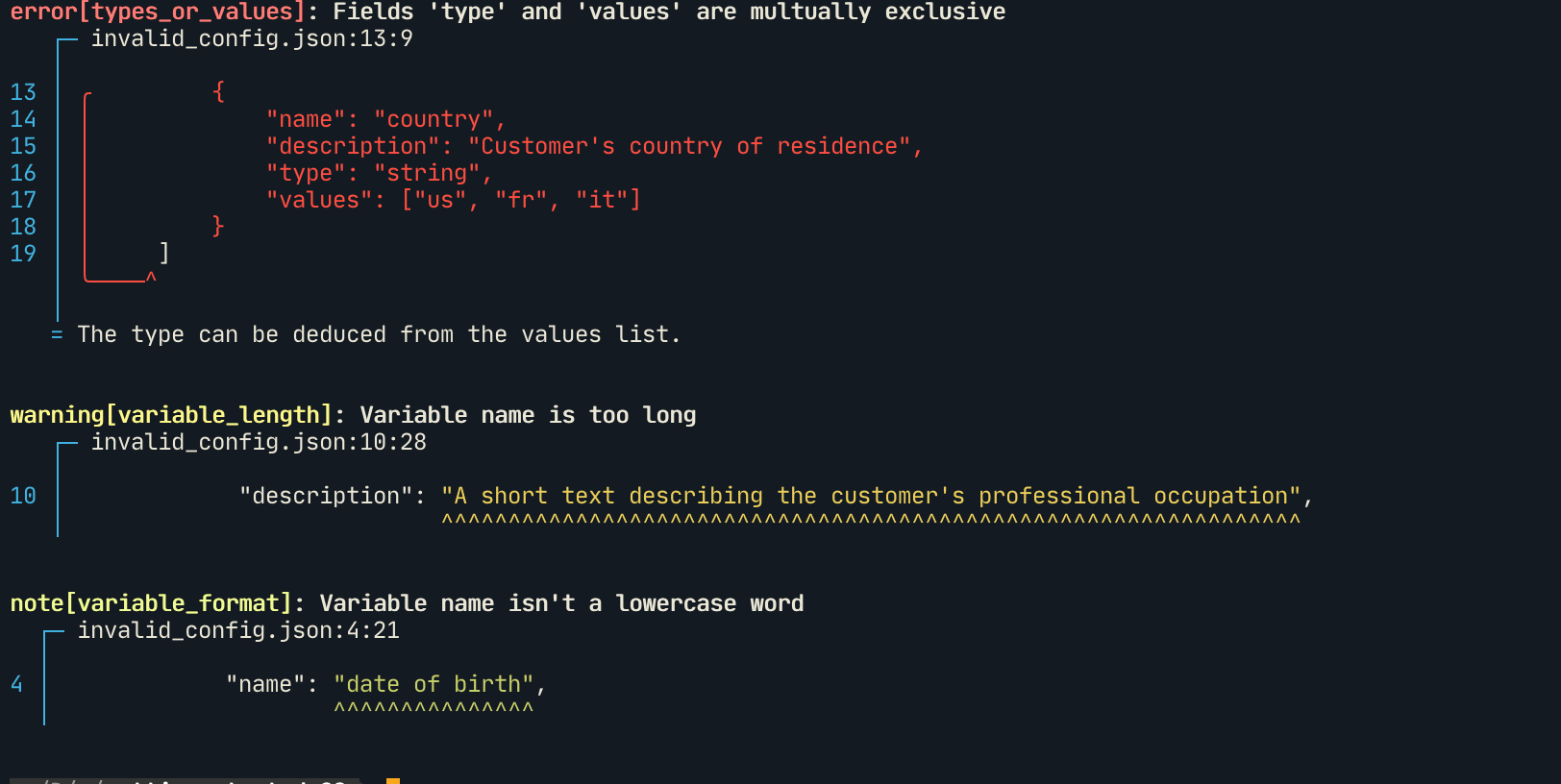The height and width of the screenshot is (784, 1561).
Task: Click the hint about deducing the type
Action: (379, 334)
